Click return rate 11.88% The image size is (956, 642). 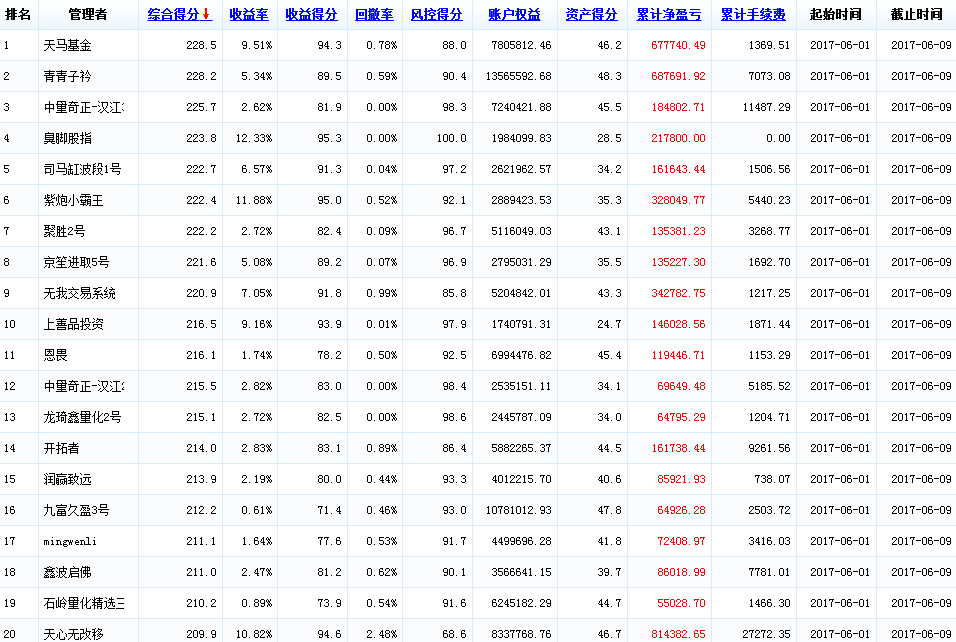pyautogui.click(x=254, y=200)
